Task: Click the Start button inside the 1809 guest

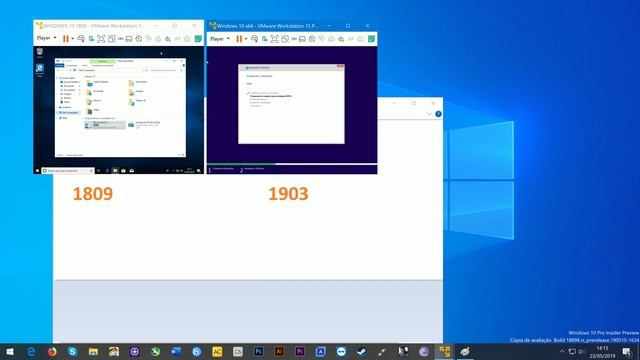Action: [38, 171]
